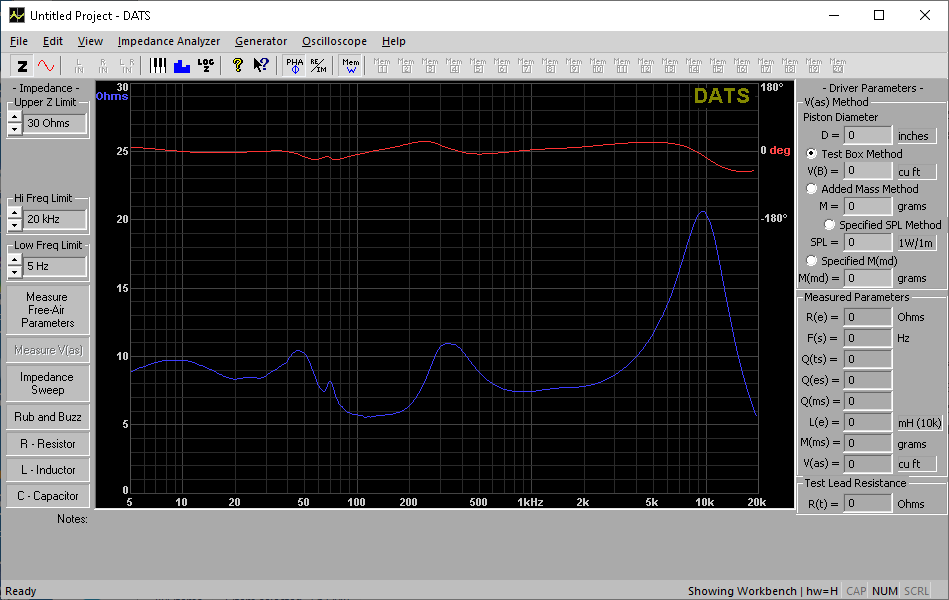Click the Mem W workbench memory icon

tap(350, 66)
